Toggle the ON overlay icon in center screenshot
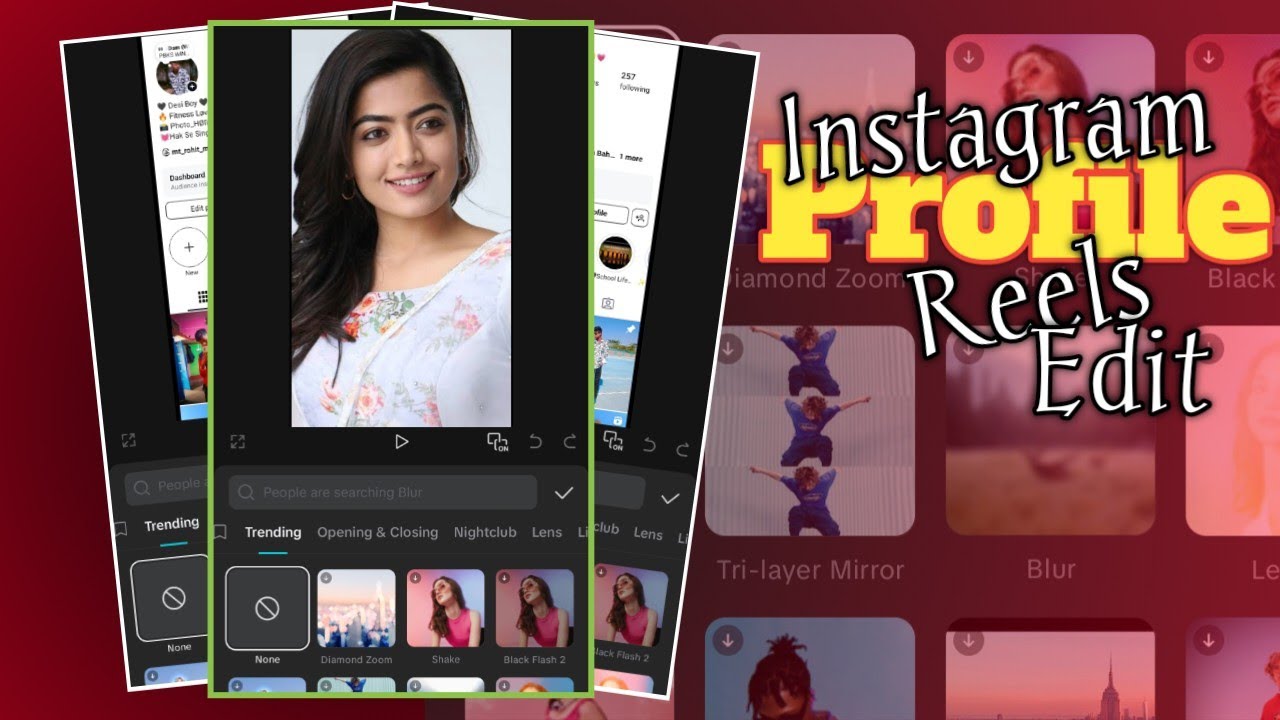Image resolution: width=1280 pixels, height=720 pixels. (x=497, y=442)
